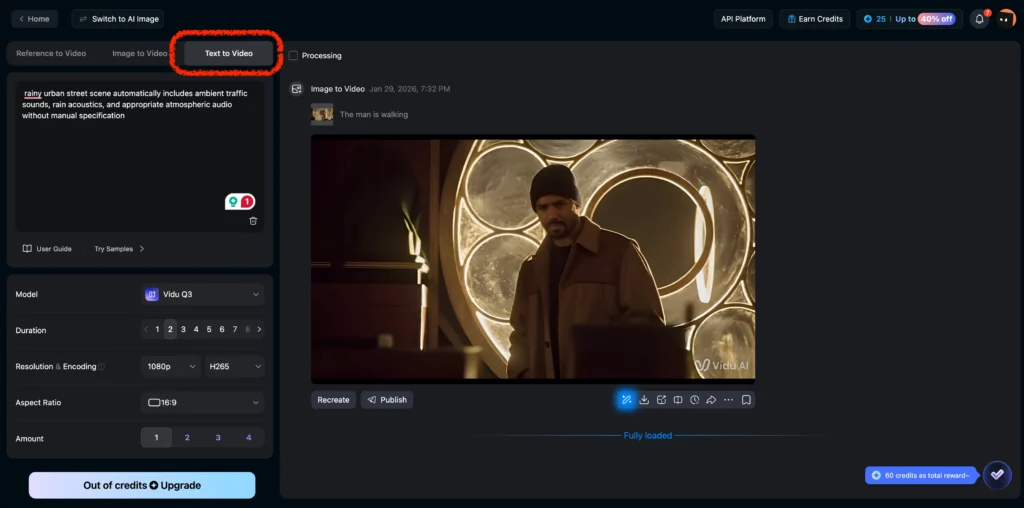Click 60 credits as total reward banner
This screenshot has width=1024, height=508.
pos(921,475)
